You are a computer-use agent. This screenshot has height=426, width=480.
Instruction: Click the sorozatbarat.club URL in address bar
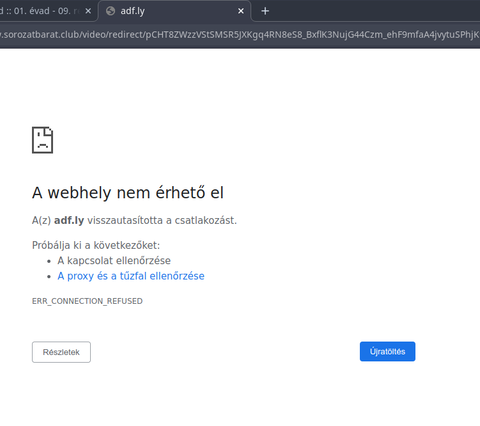(240, 35)
